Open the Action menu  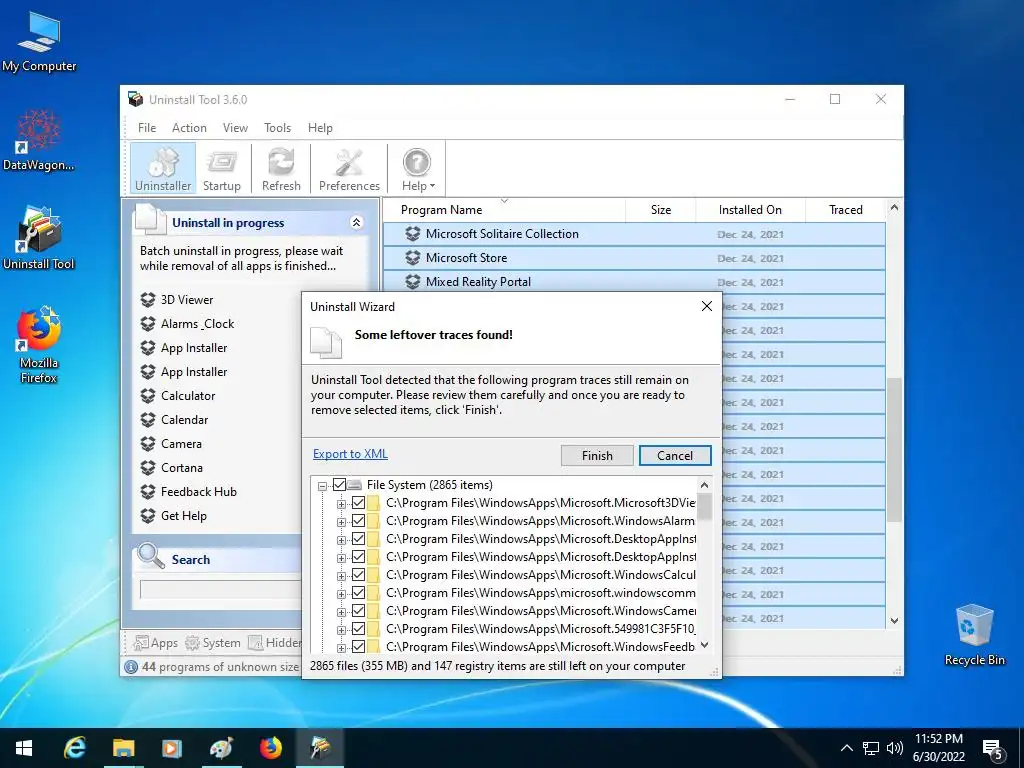point(189,128)
